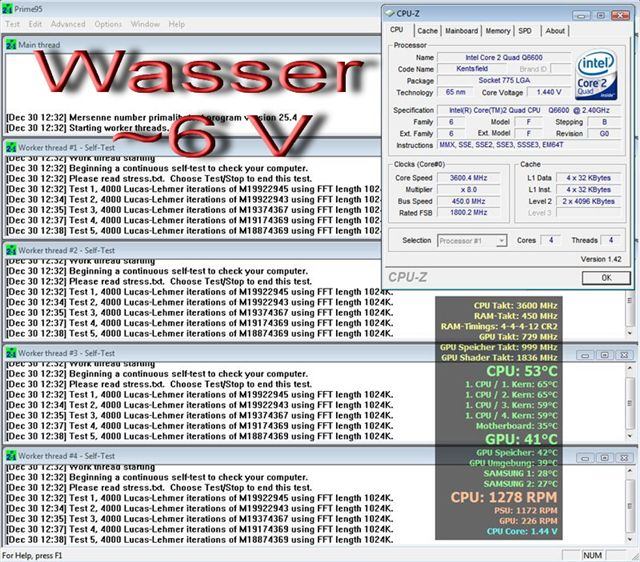
Task: Click the GPU Shader Takt: 1836 MHz line
Action: pos(499,358)
